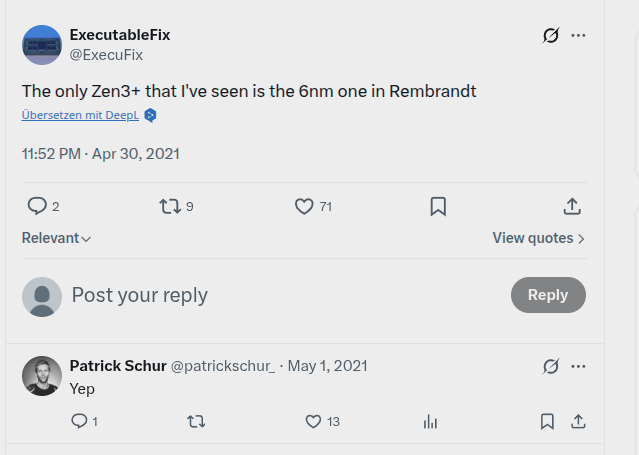Viewport: 639px width, 455px height.
Task: Repost the ExecutableFix tweet
Action: 171,206
